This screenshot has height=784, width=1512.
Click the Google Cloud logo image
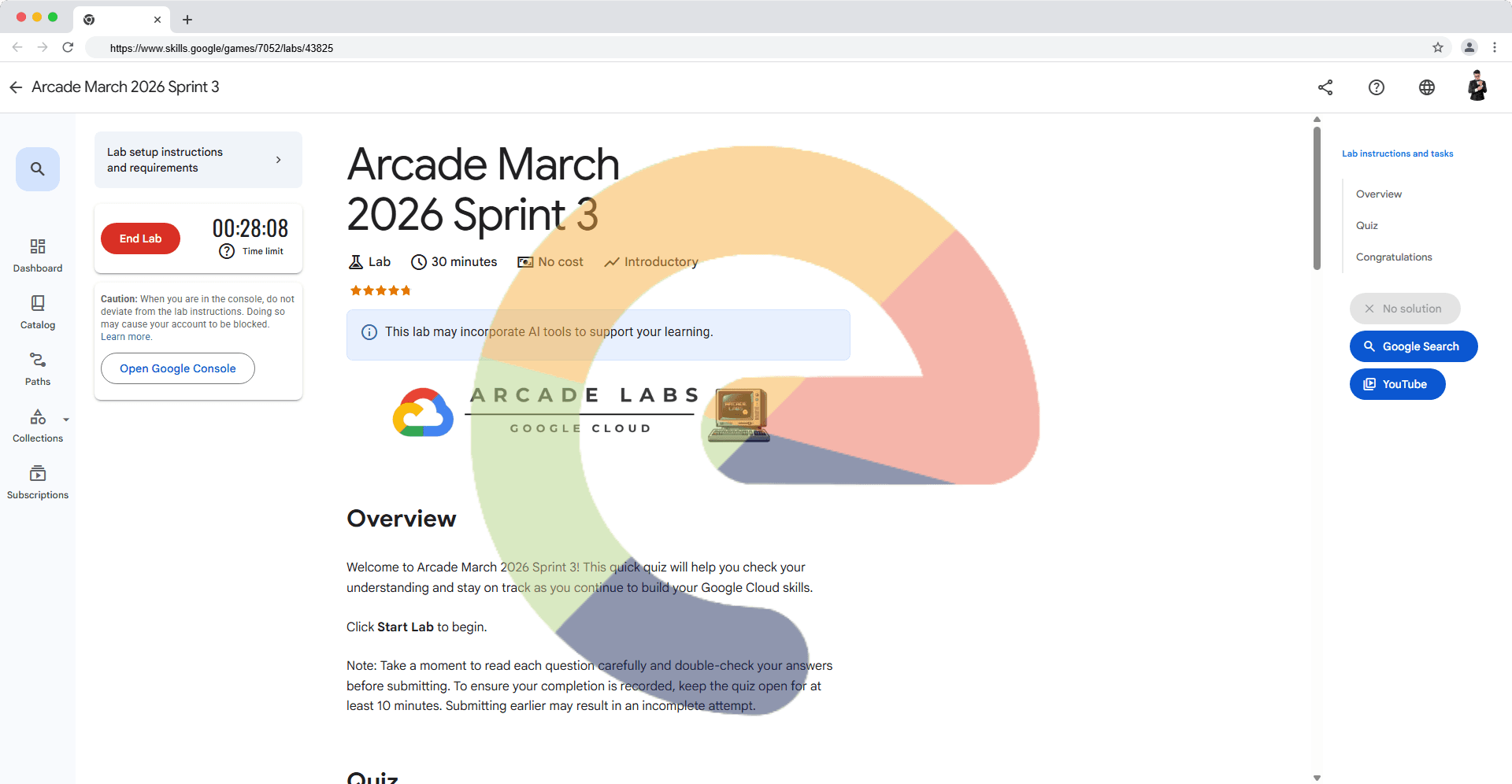pyautogui.click(x=423, y=412)
